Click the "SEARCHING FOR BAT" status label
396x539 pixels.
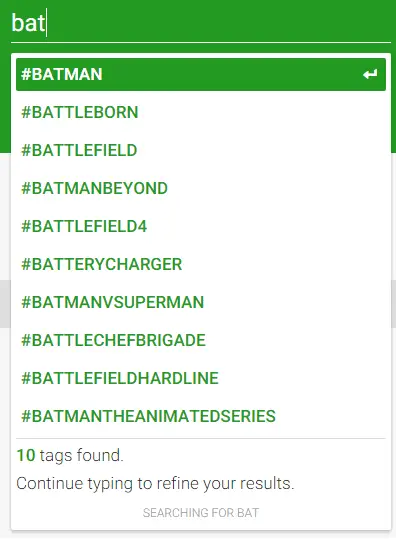pos(201,513)
